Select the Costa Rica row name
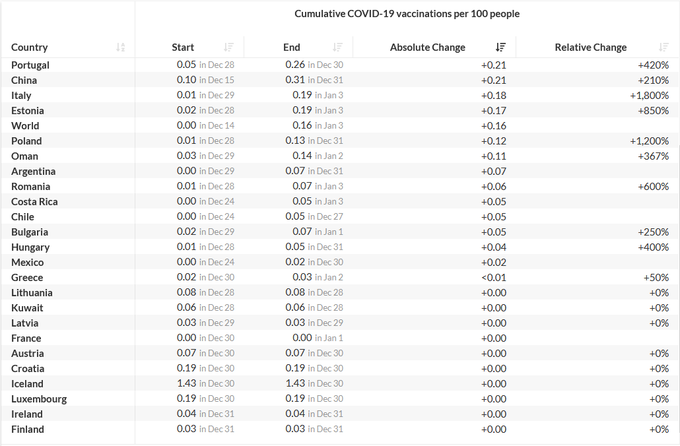The height and width of the screenshot is (446, 680). point(34,202)
